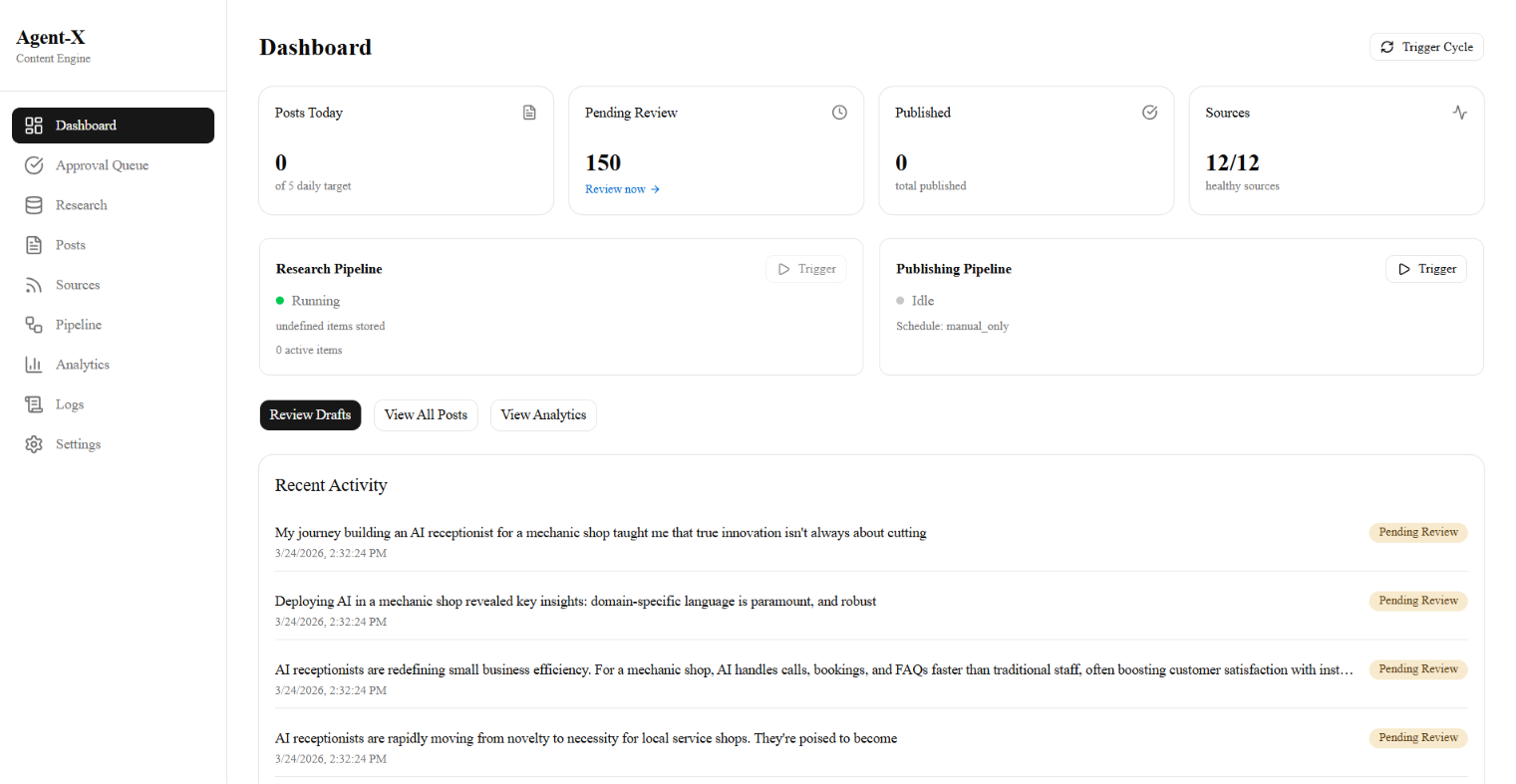Select Pipeline in the sidebar
This screenshot has height=784, width=1516.
(113, 325)
